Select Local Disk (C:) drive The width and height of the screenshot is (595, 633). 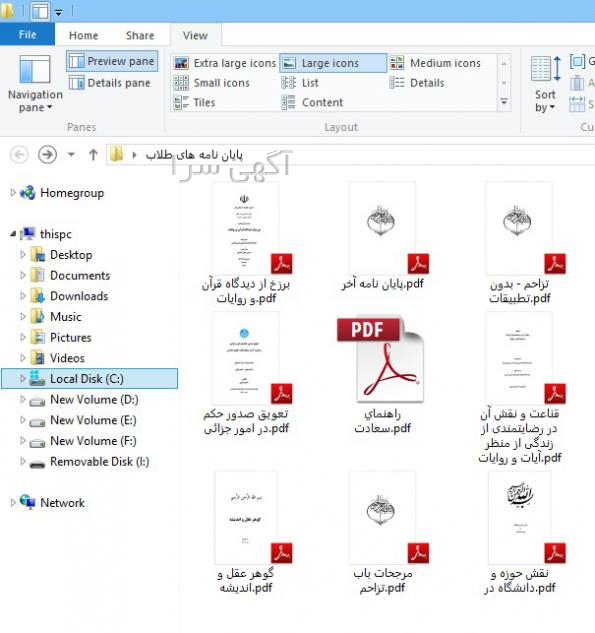tap(89, 379)
